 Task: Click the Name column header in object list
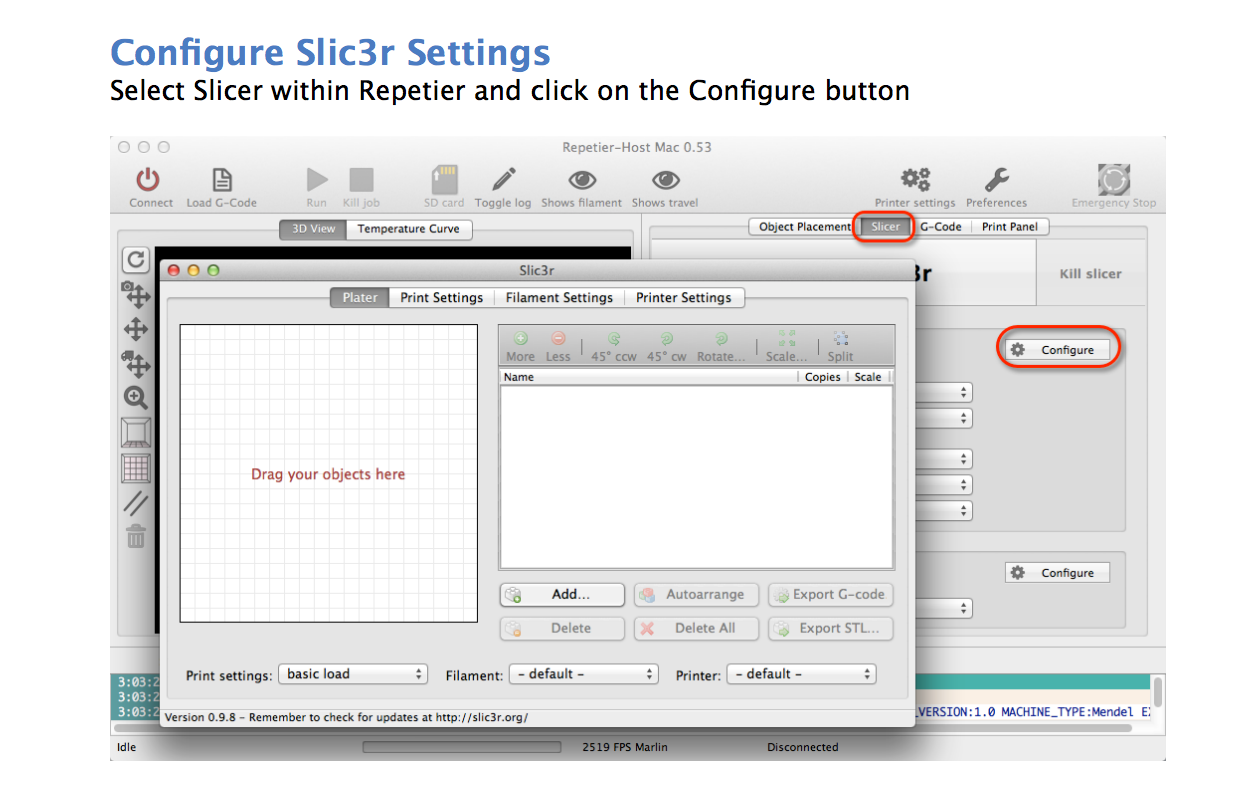(648, 377)
